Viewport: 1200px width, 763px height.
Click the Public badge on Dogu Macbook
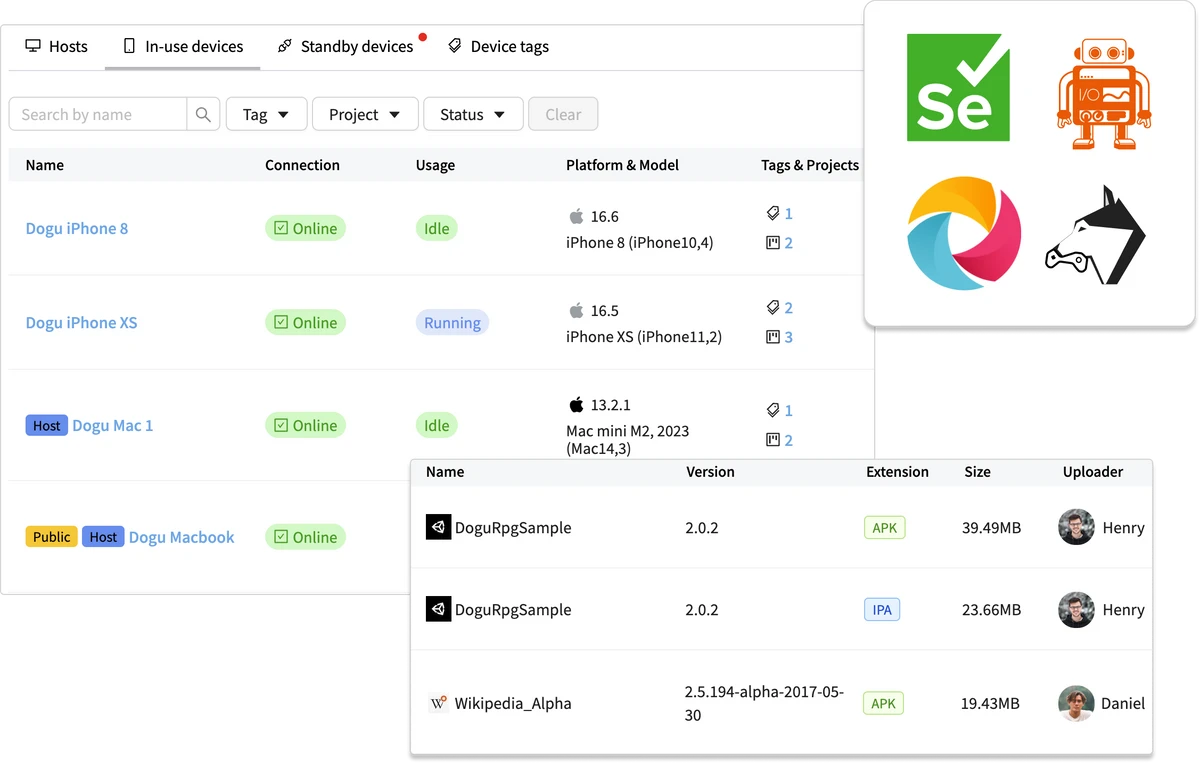51,537
